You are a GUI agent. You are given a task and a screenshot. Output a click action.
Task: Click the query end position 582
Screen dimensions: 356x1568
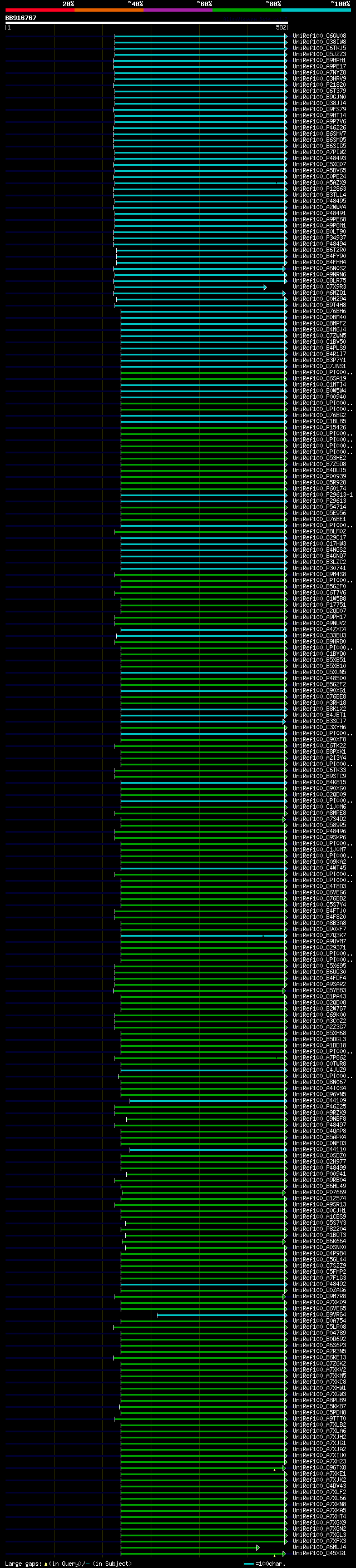pyautogui.click(x=281, y=27)
